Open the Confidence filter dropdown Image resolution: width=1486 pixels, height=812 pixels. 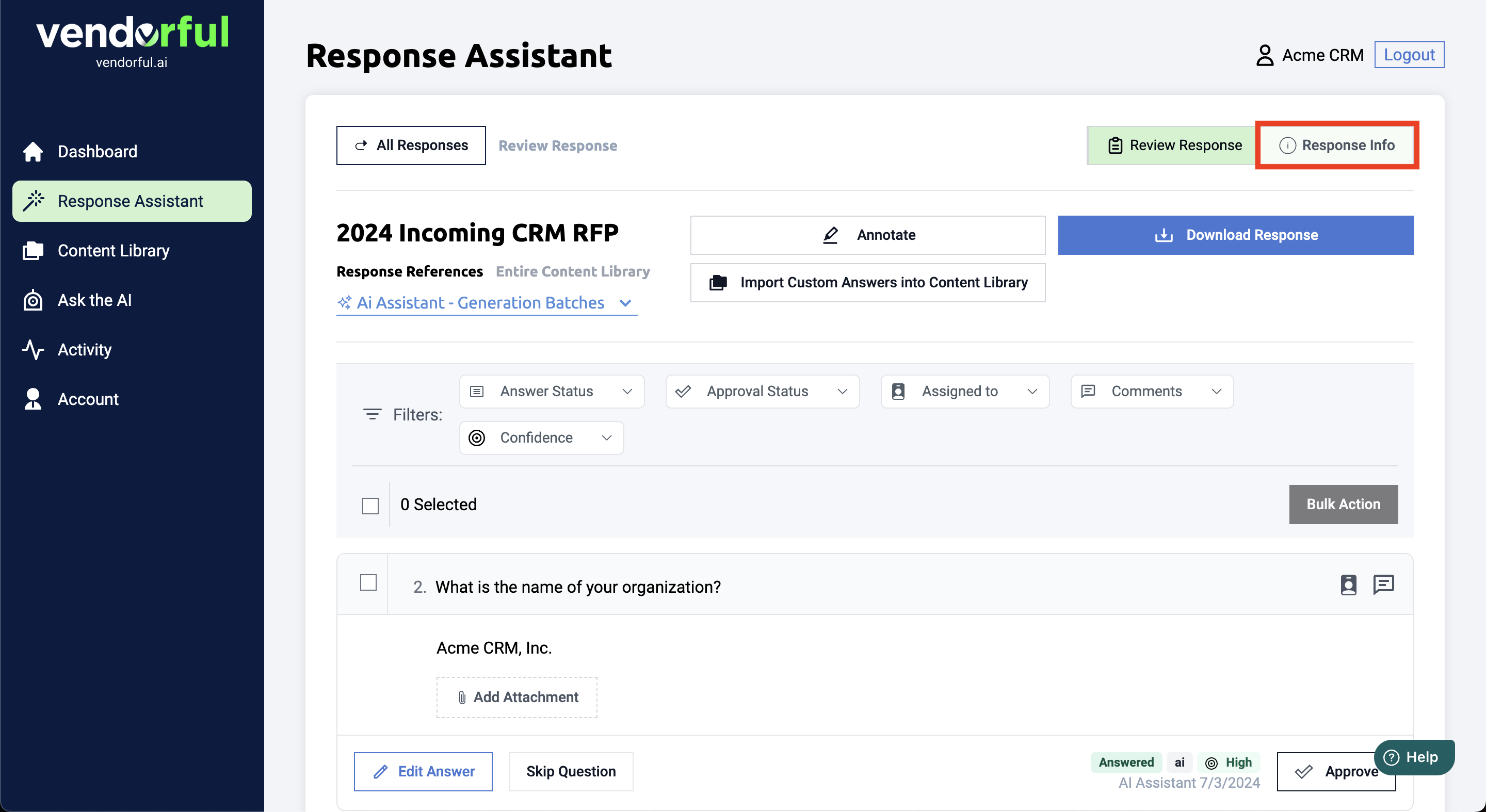point(541,437)
